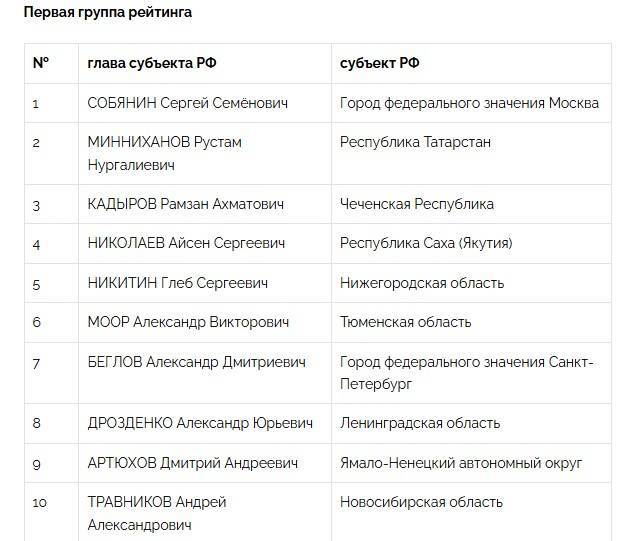
Task: Click the "Нижегородская область" cell
Action: click(422, 283)
